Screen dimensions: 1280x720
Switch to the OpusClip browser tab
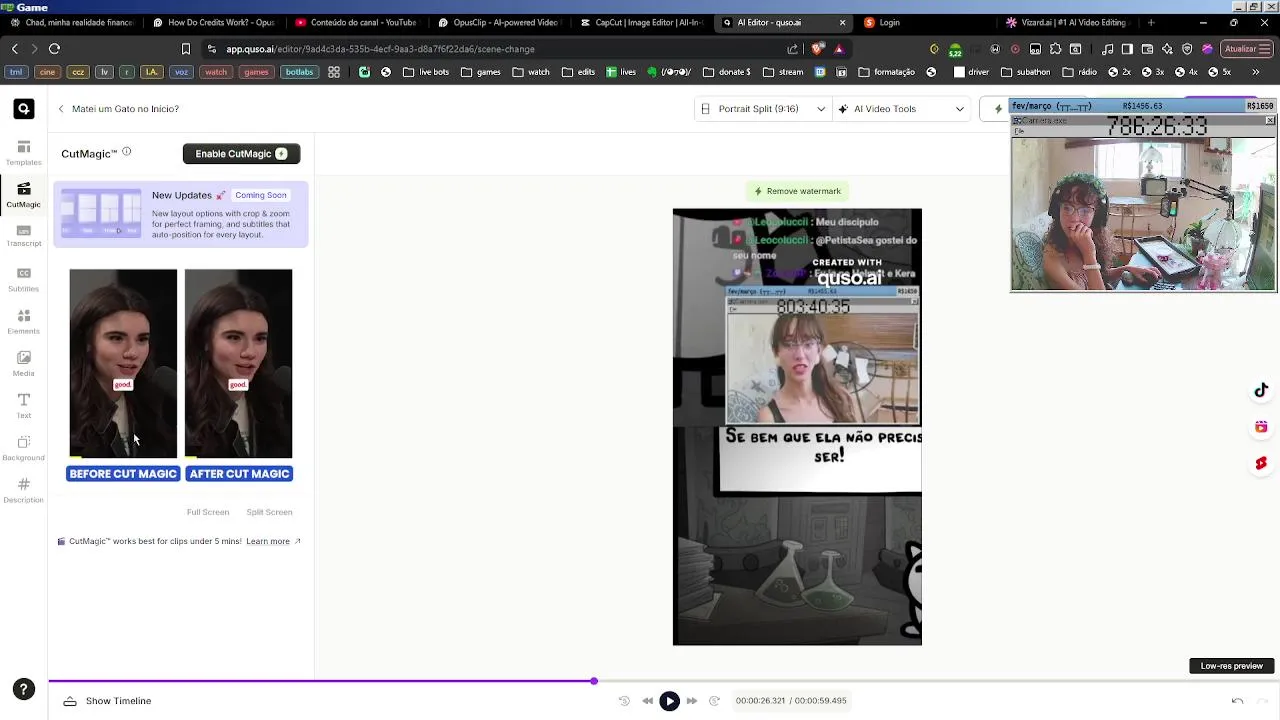coord(499,22)
